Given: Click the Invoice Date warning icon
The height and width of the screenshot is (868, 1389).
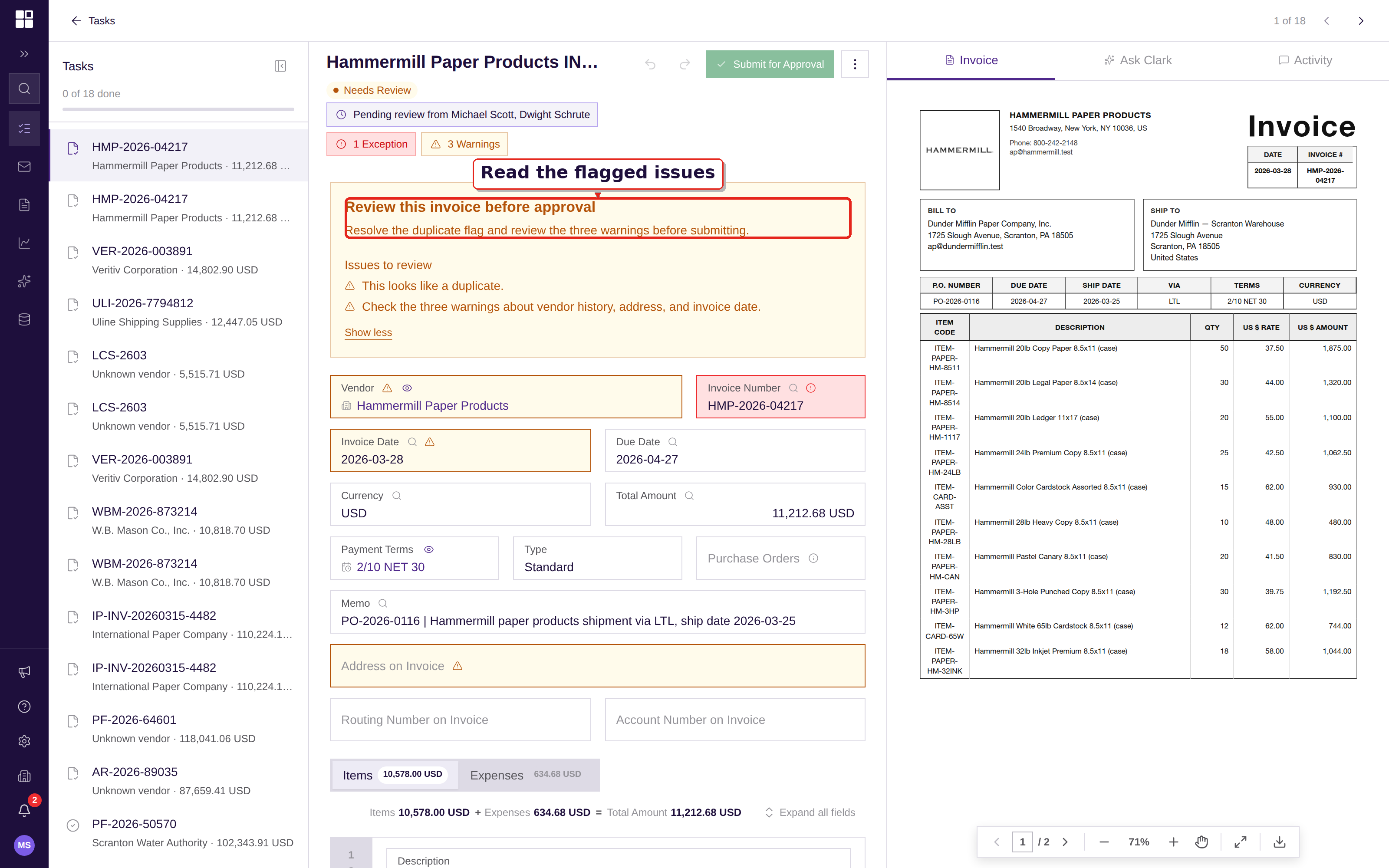Looking at the screenshot, I should pos(429,442).
